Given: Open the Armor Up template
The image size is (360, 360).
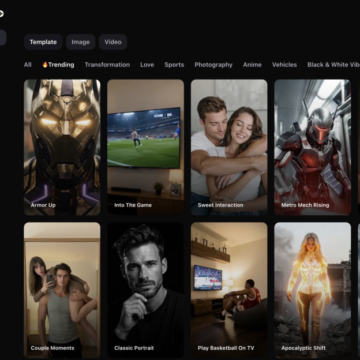Looking at the screenshot, I should pos(62,147).
